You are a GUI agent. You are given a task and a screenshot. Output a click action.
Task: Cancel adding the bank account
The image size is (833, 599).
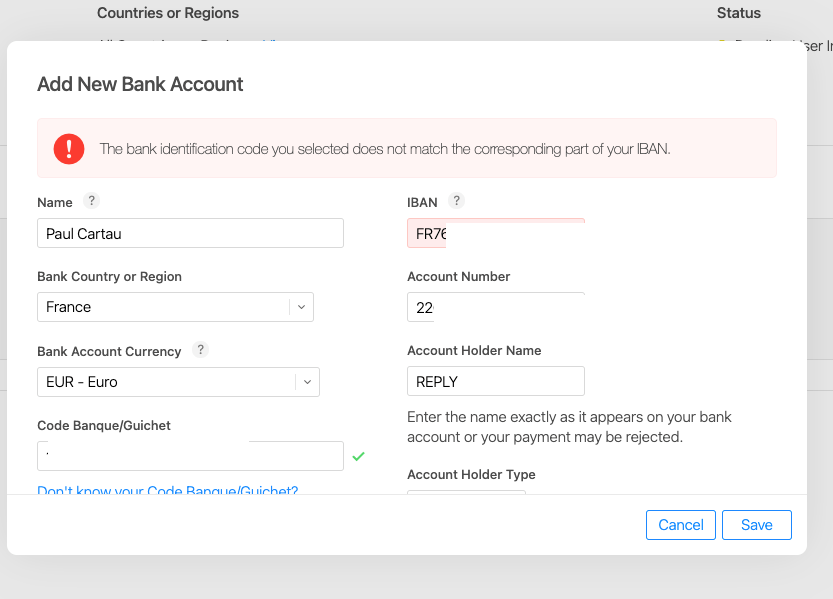(681, 524)
